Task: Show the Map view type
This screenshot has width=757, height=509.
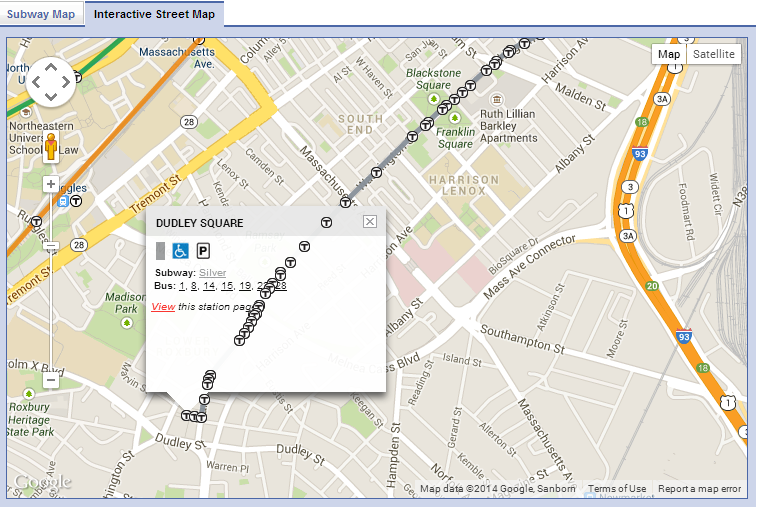Action: point(669,54)
